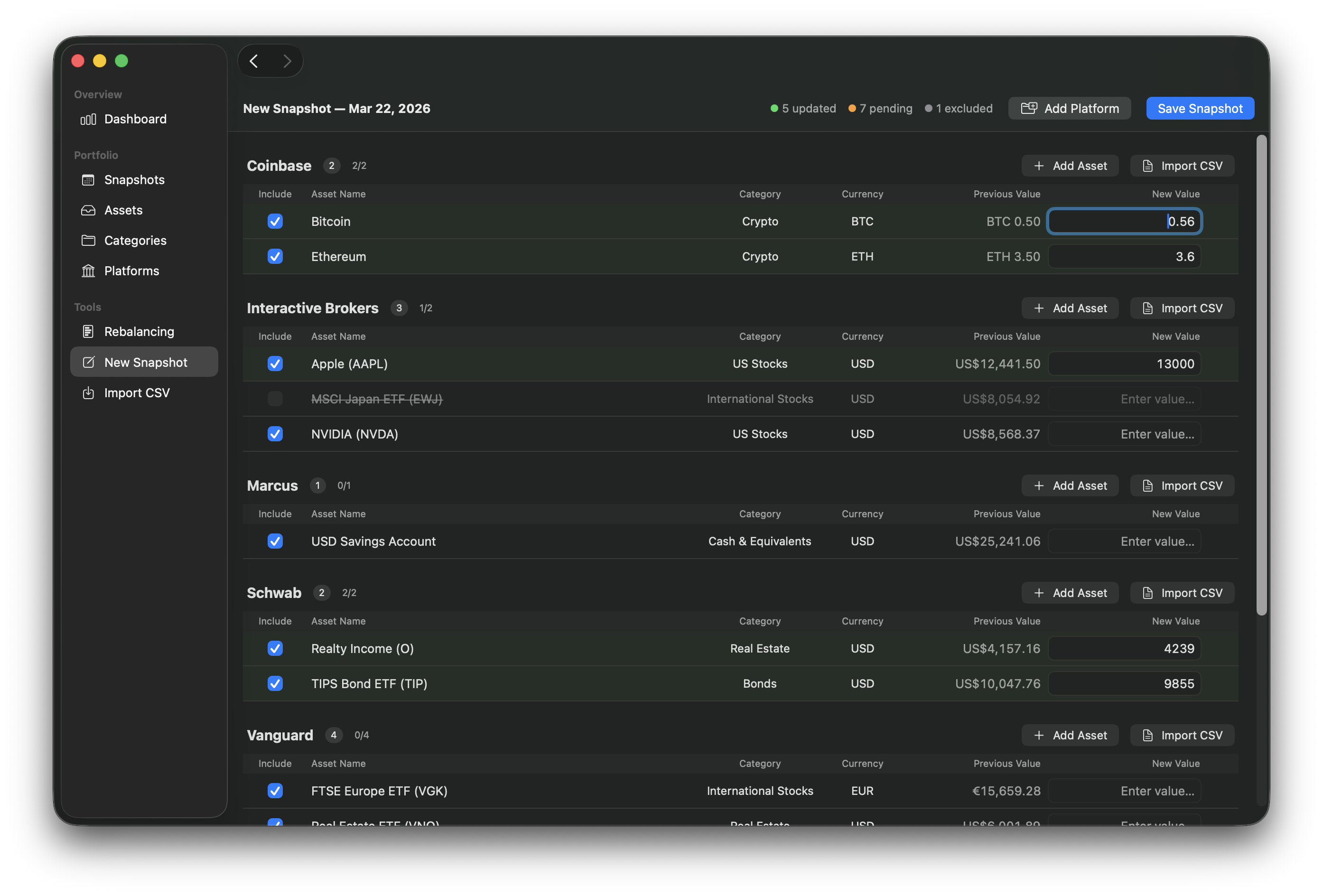Uncheck Include for TIPS Bond ETF
1323x896 pixels.
click(x=275, y=683)
